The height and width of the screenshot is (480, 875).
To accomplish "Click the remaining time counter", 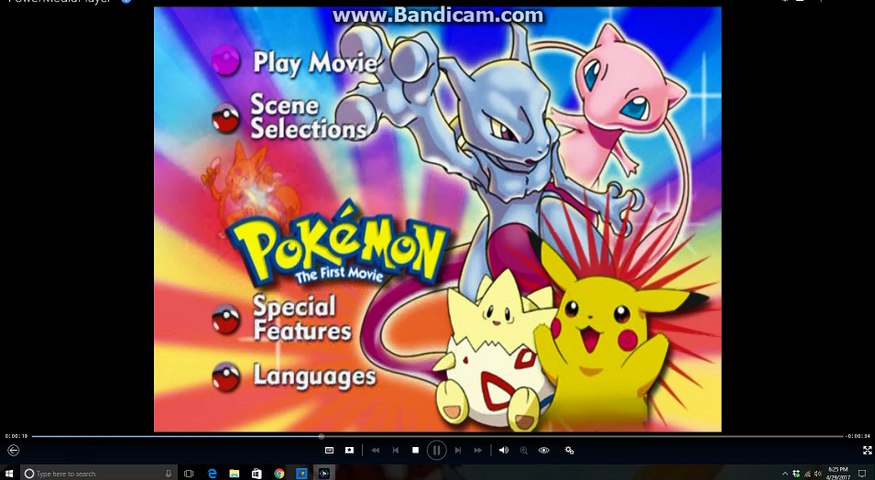I will 858,436.
